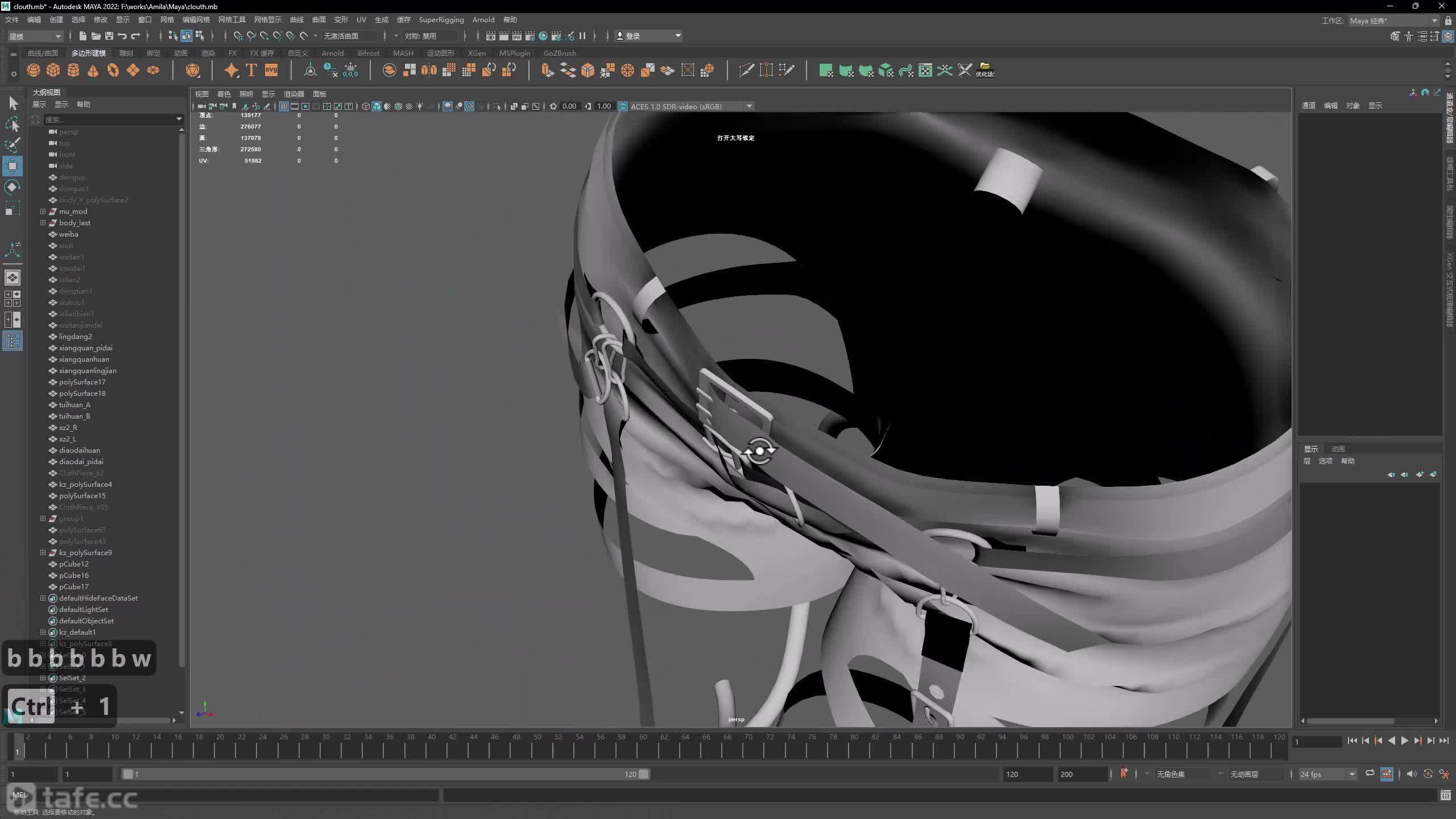1456x819 pixels.
Task: Open the Channel Box 通道 menu
Action: 1309,105
